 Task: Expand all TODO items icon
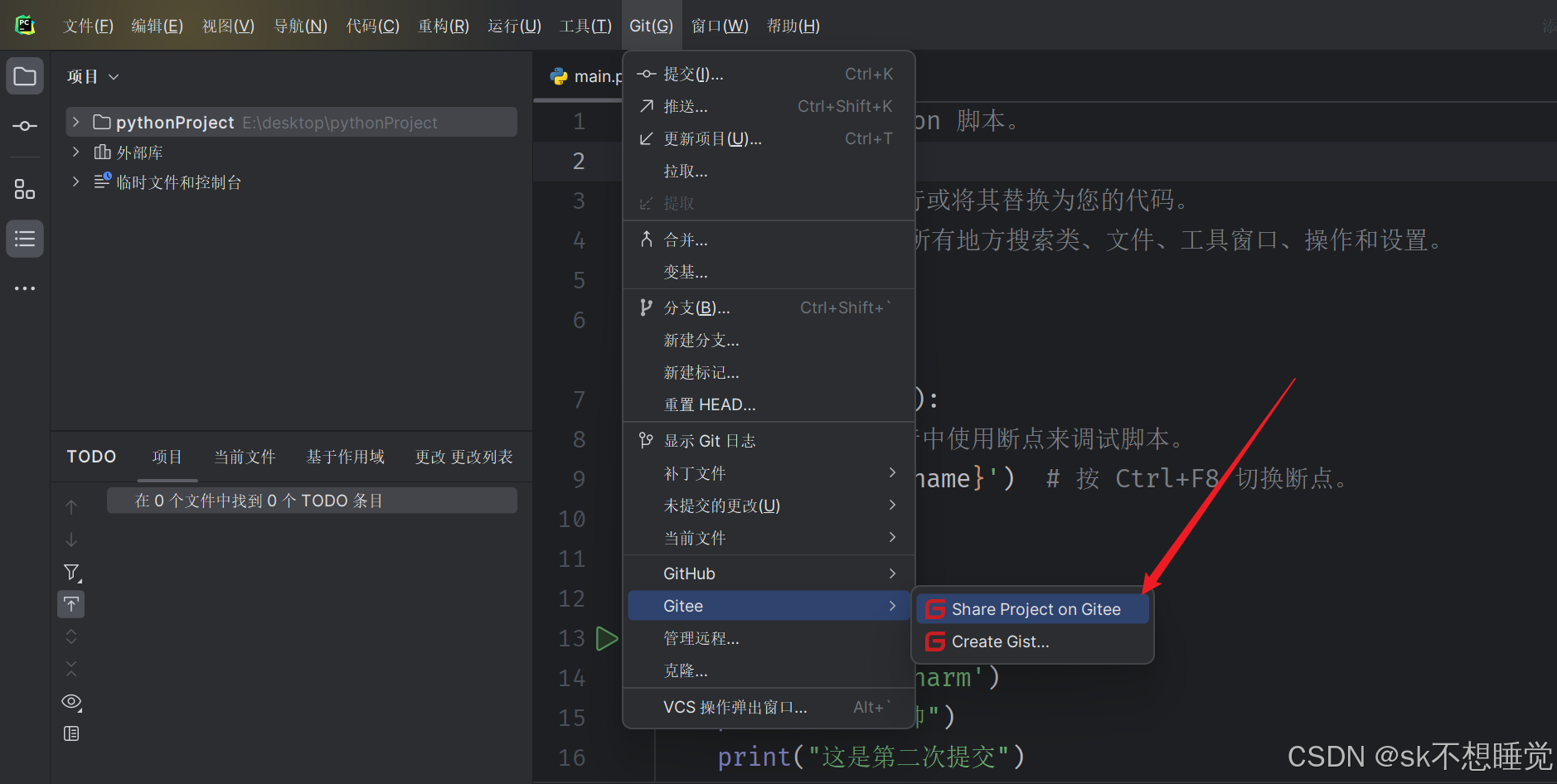(71, 636)
